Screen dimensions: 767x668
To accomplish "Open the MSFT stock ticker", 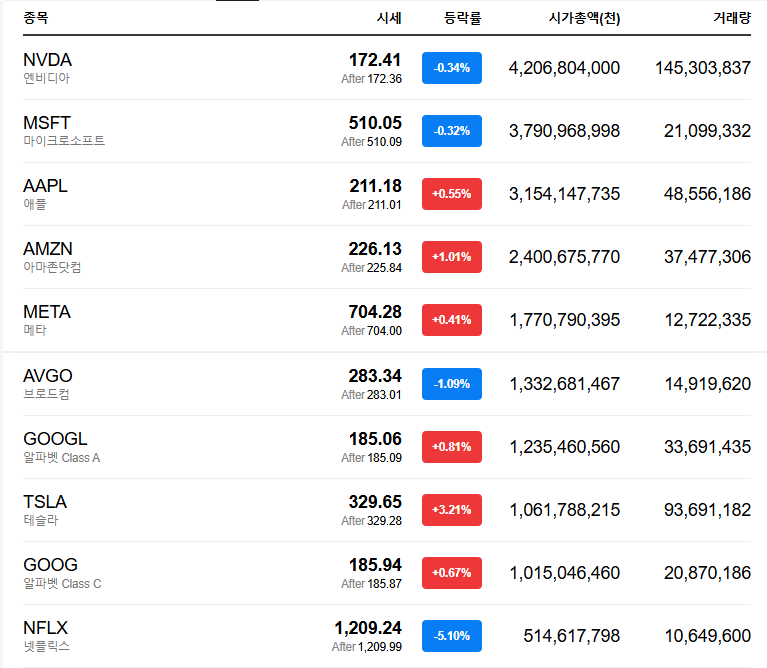I will click(x=47, y=123).
